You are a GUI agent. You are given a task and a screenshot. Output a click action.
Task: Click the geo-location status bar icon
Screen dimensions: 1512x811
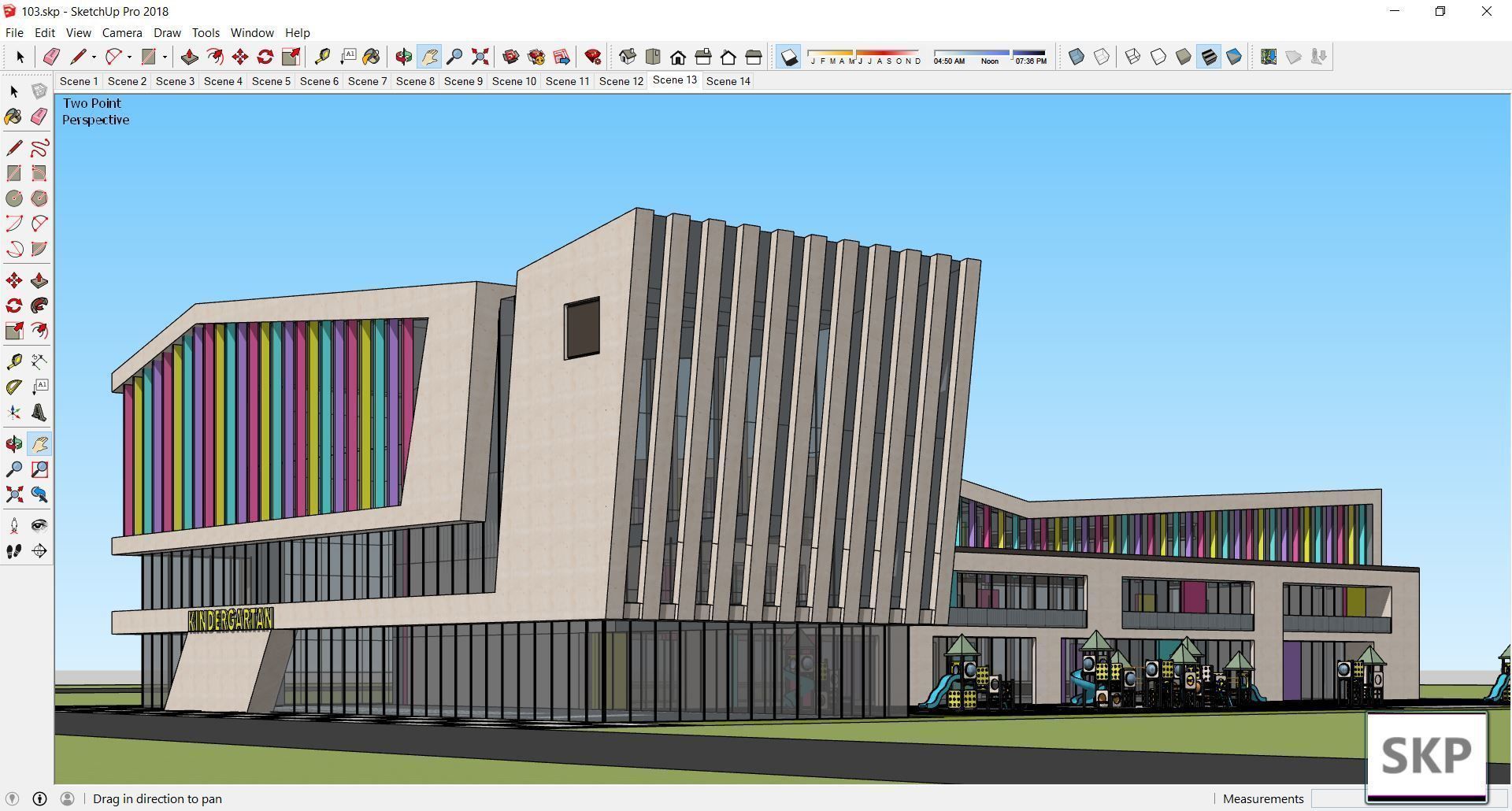pos(12,798)
